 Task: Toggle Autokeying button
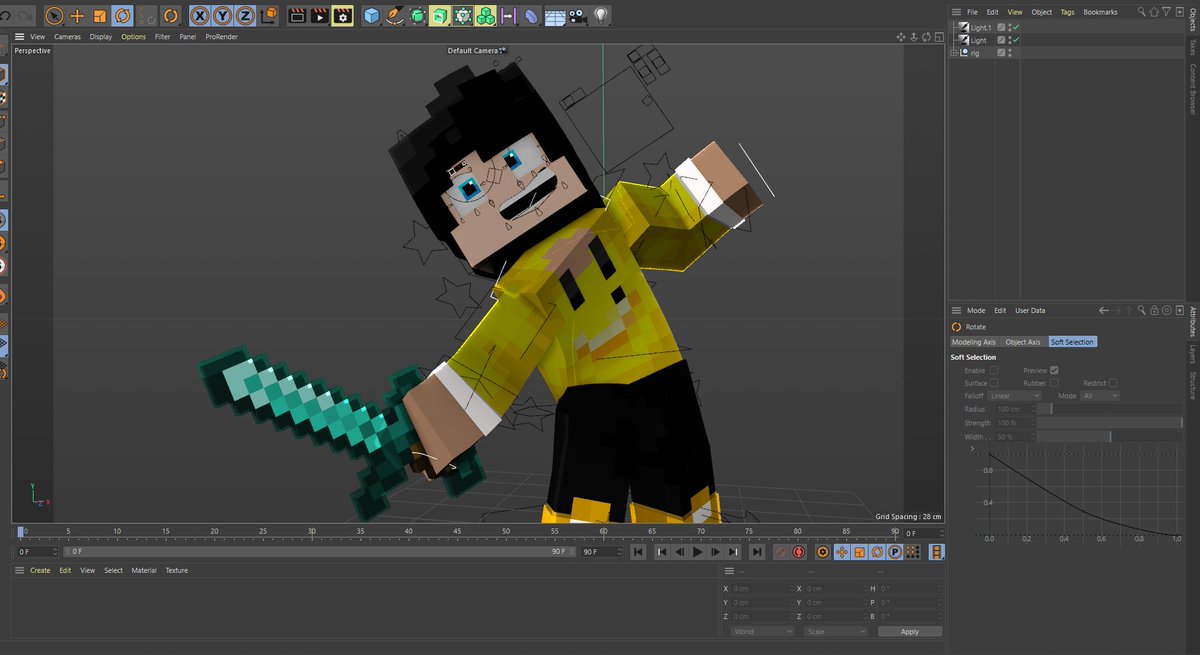[x=799, y=552]
